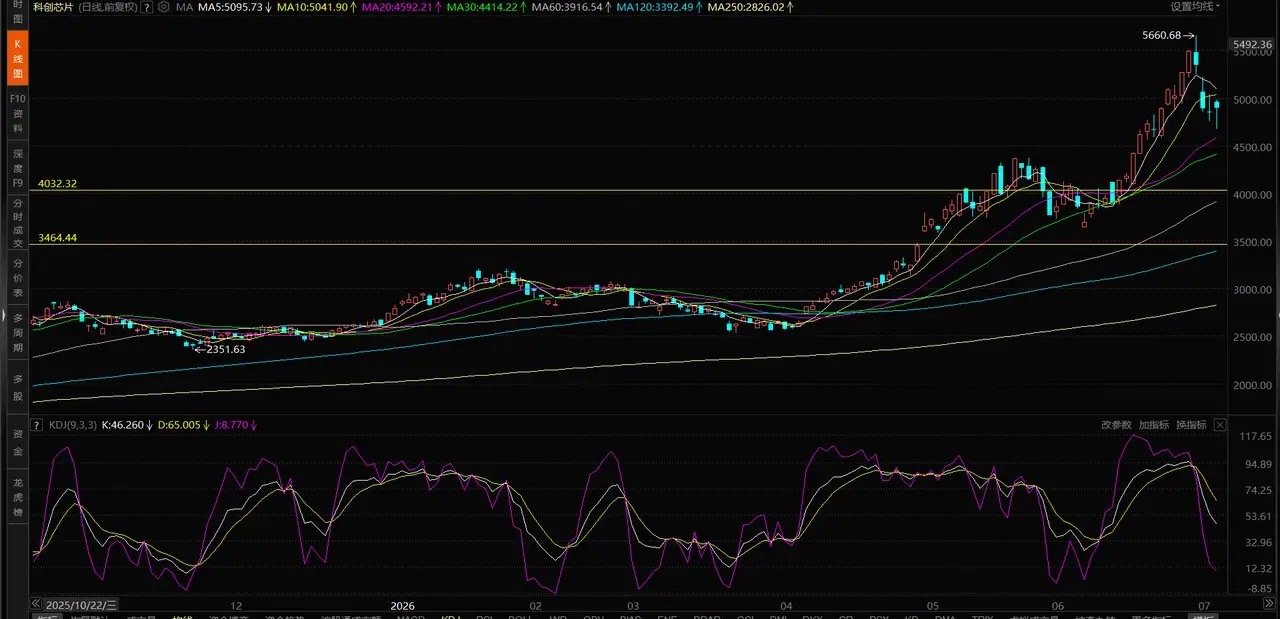
Task: Switch to 分时成交 view
Action: [x=17, y=222]
